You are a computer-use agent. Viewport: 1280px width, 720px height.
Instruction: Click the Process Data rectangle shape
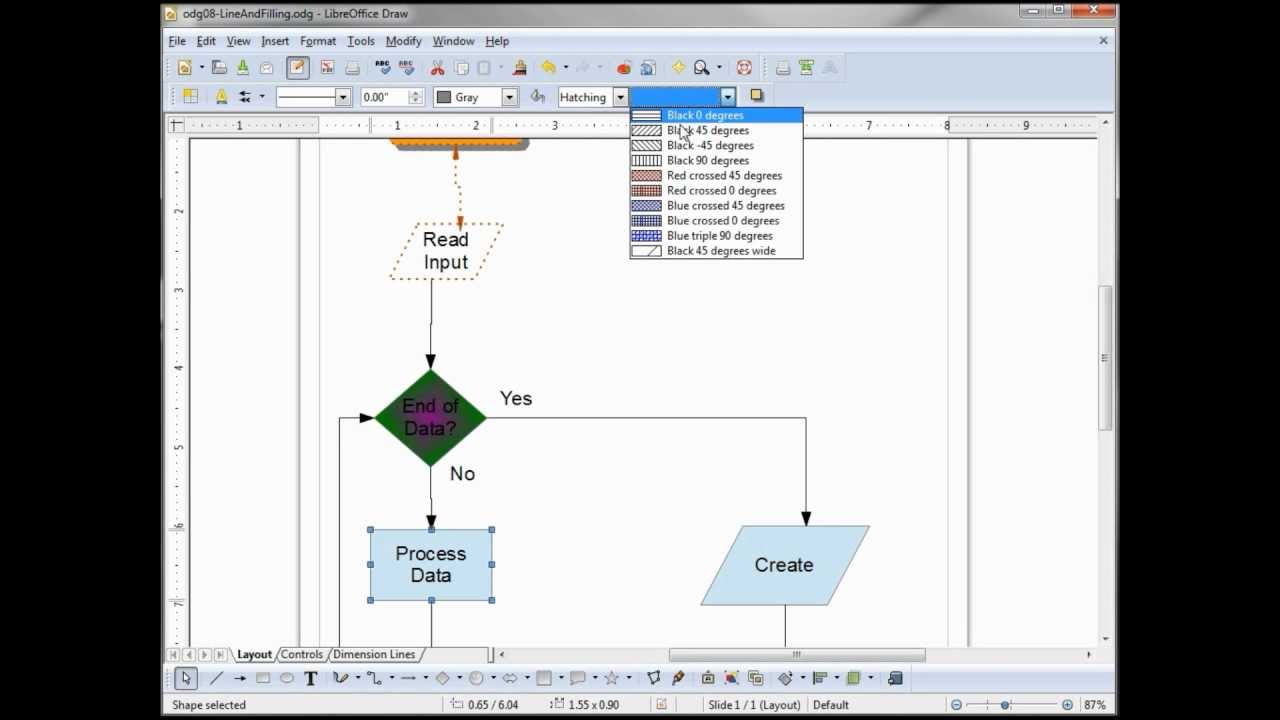tap(431, 565)
